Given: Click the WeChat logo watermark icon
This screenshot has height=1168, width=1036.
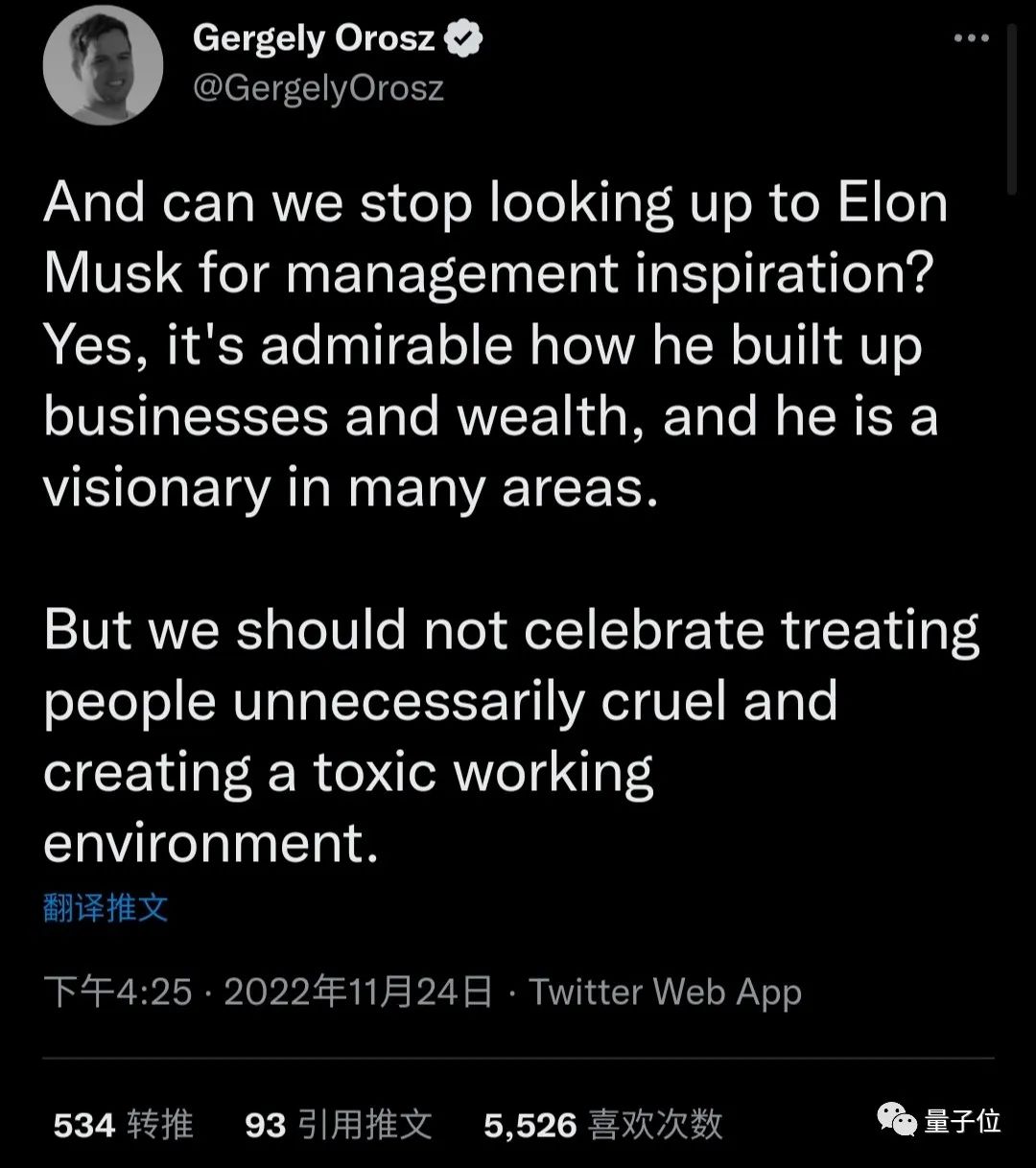Looking at the screenshot, I should [x=897, y=1120].
